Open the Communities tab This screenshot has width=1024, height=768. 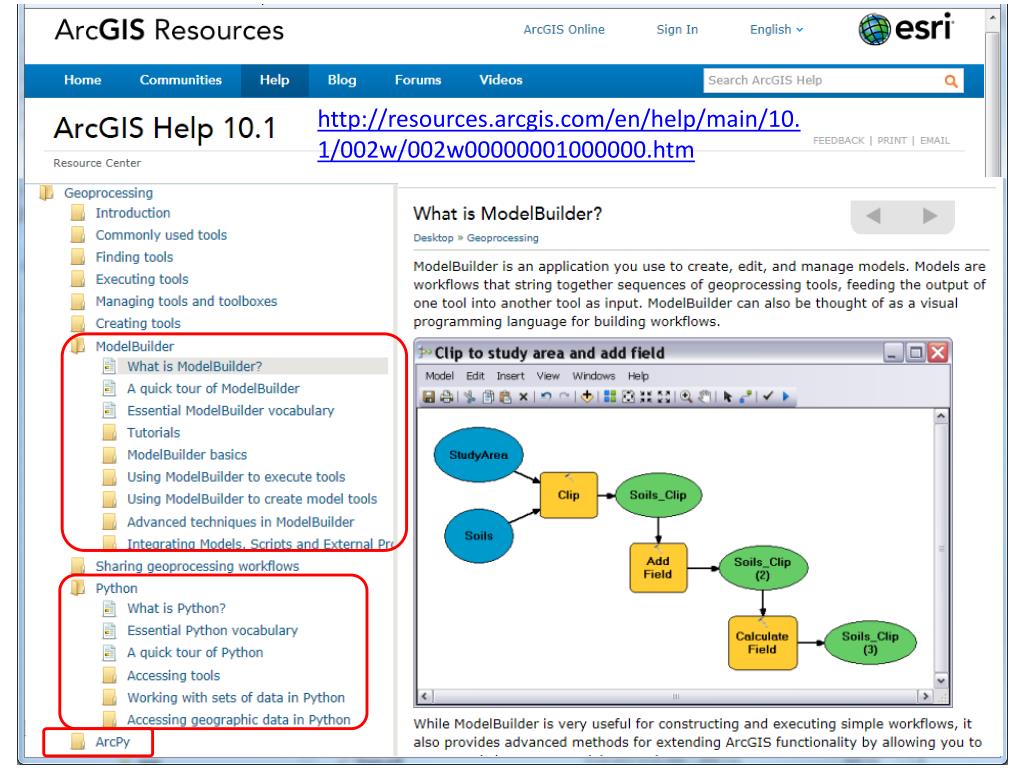[x=181, y=80]
